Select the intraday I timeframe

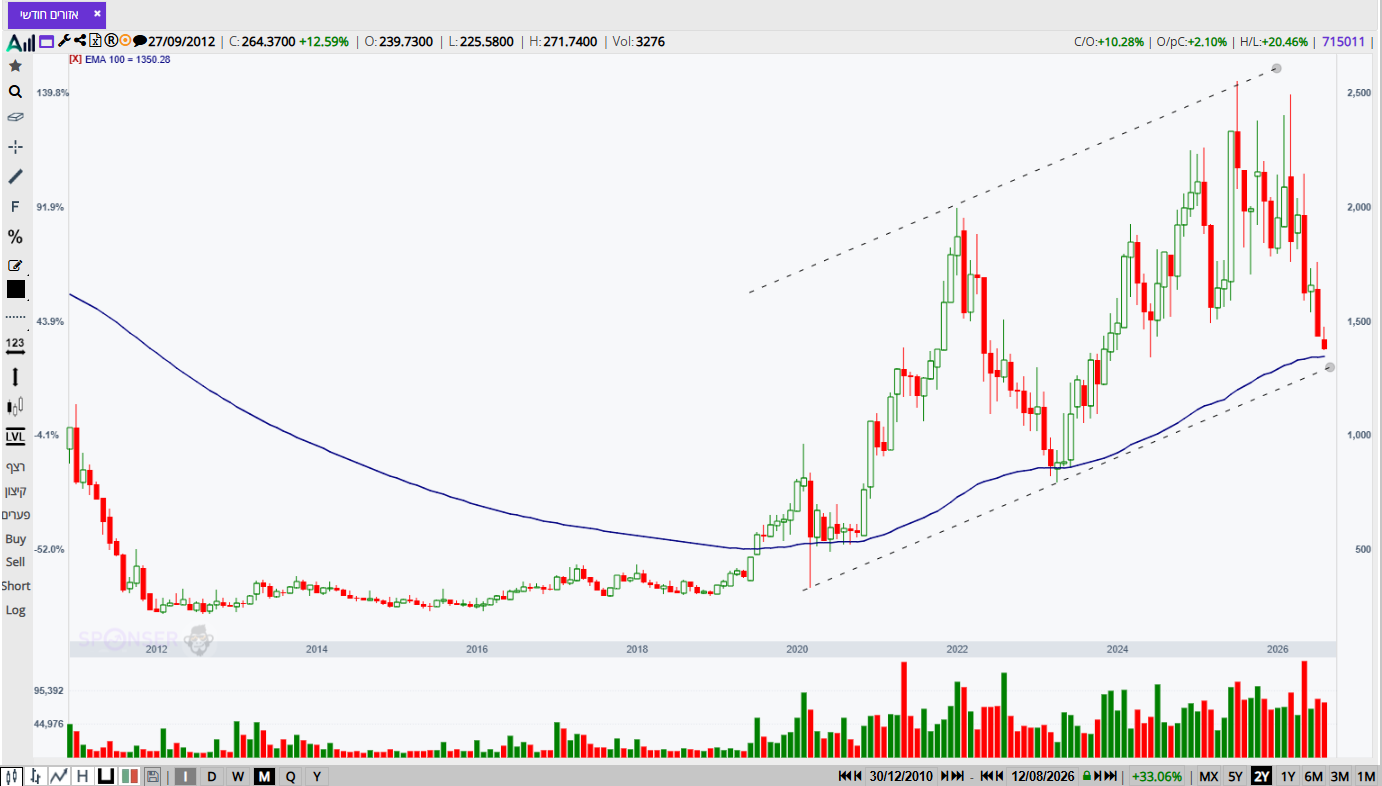coord(185,776)
